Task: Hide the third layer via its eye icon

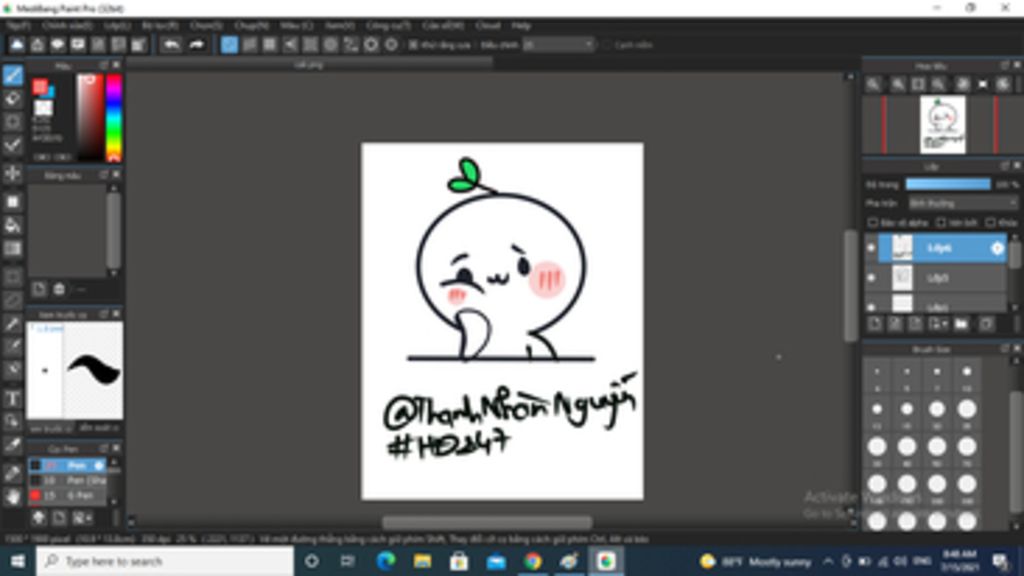Action: point(871,306)
